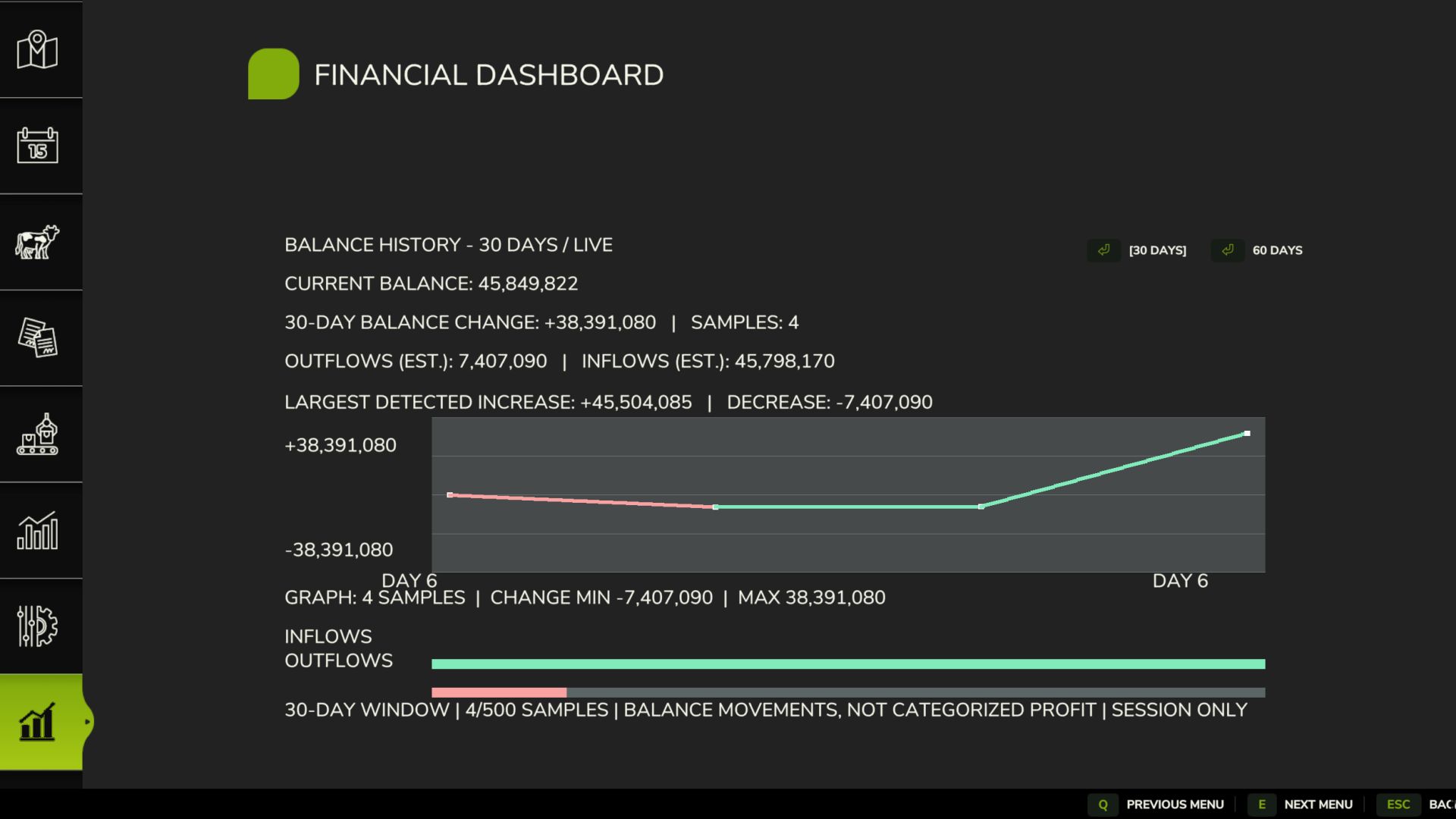The image size is (1456, 819).
Task: Click the +38,391,080 axis label
Action: click(x=340, y=445)
